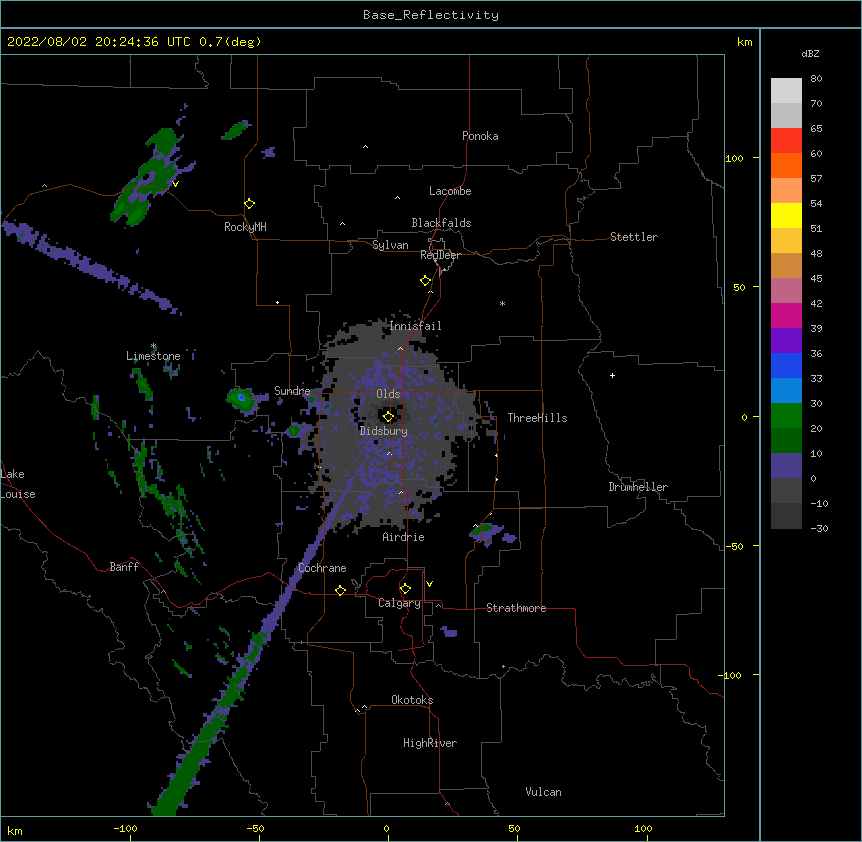Click the RedDeer city label
This screenshot has height=842, width=862.
[440, 255]
